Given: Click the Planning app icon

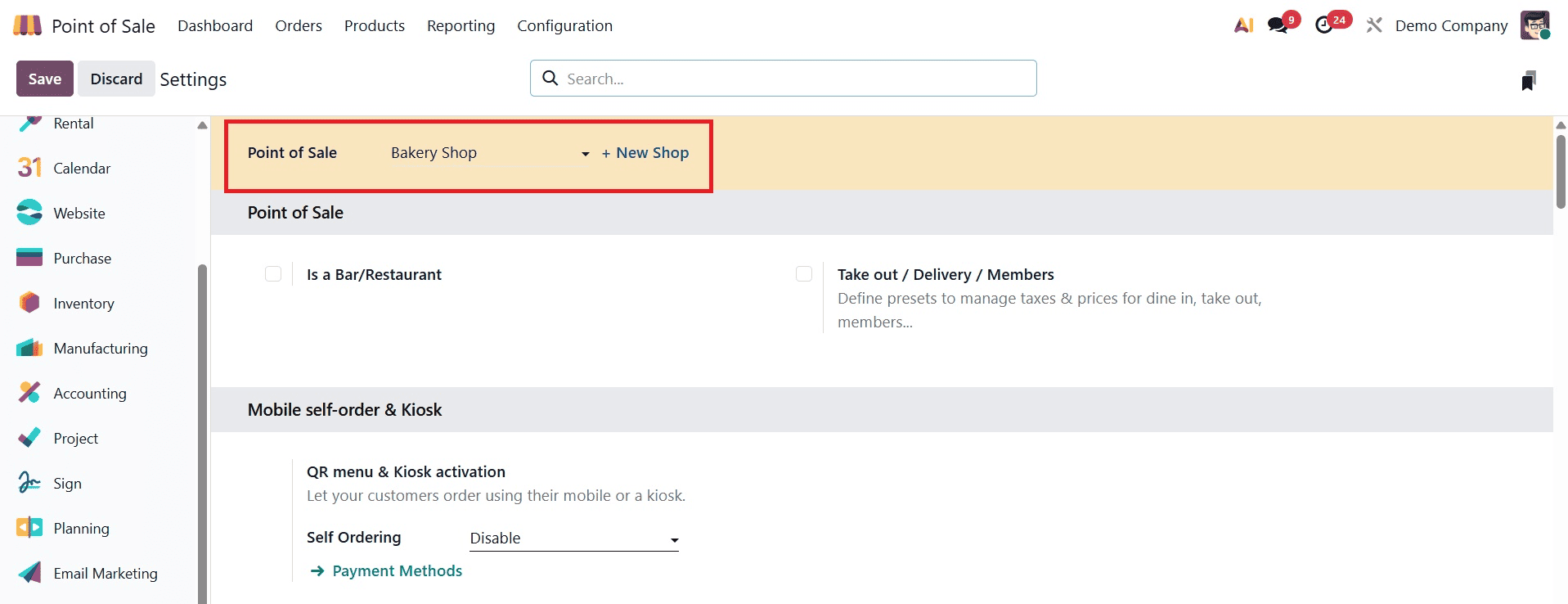Looking at the screenshot, I should pyautogui.click(x=29, y=528).
